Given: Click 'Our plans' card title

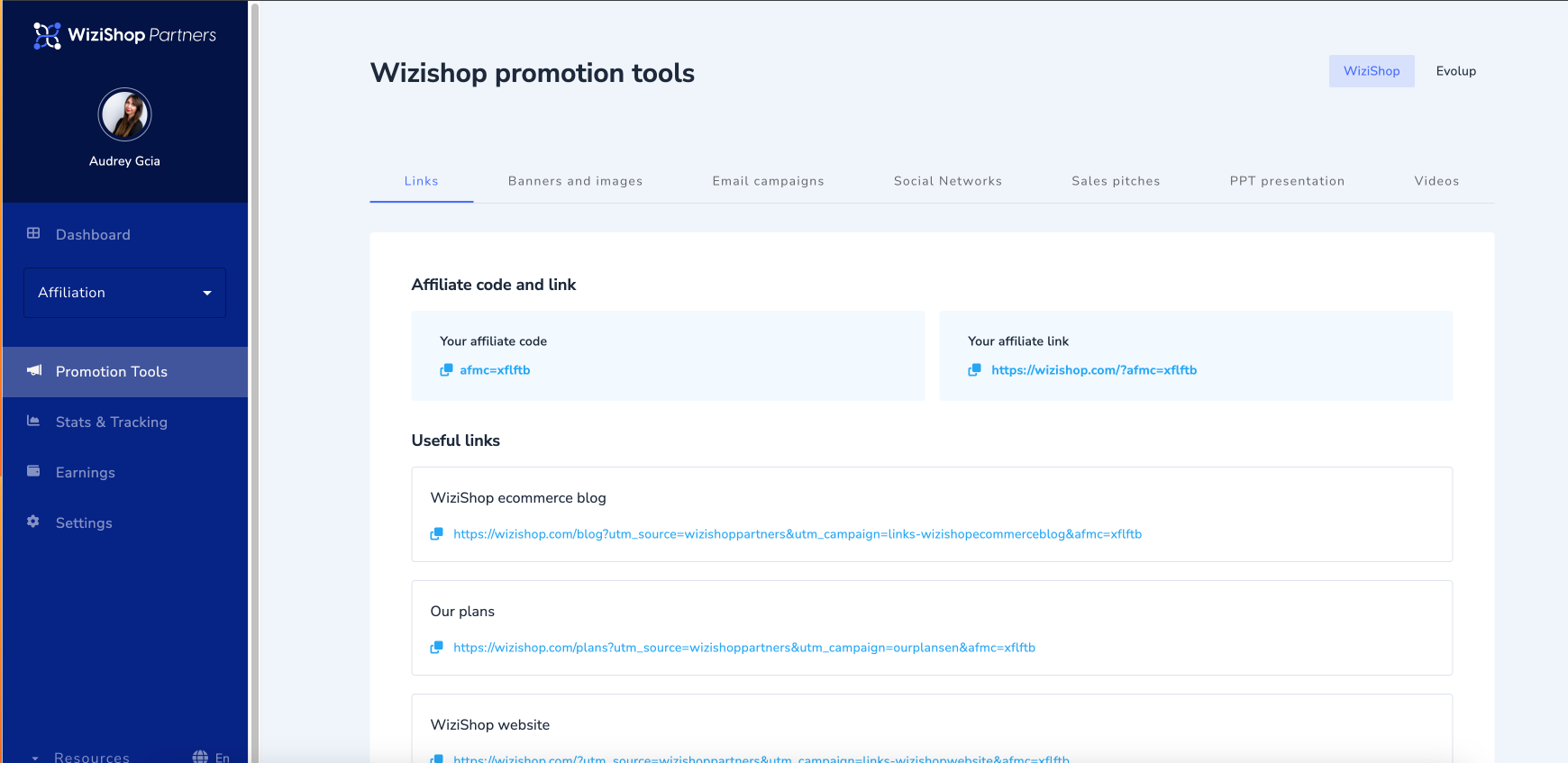Looking at the screenshot, I should [x=462, y=612].
